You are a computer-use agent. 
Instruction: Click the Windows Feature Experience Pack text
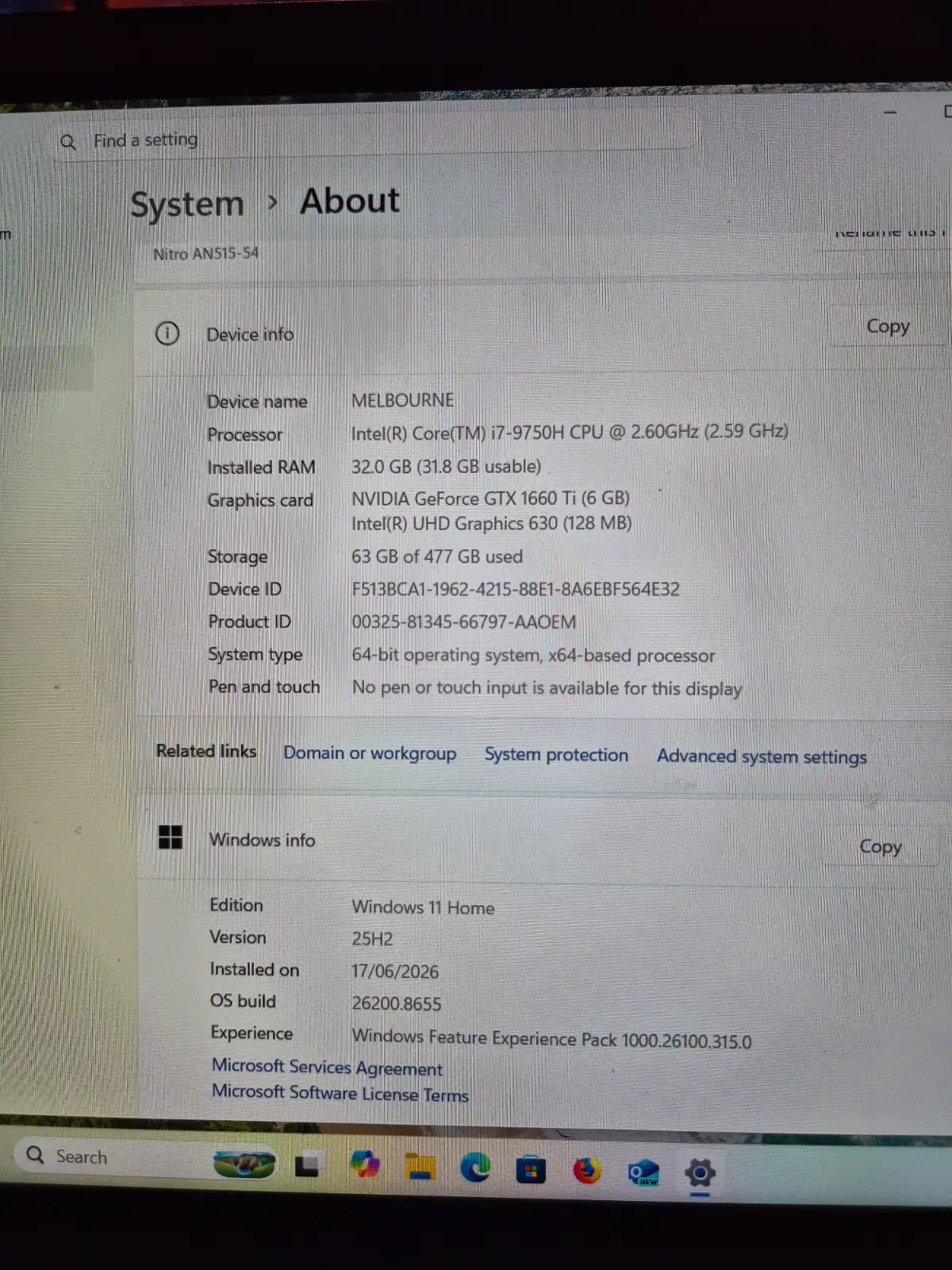[x=551, y=1039]
